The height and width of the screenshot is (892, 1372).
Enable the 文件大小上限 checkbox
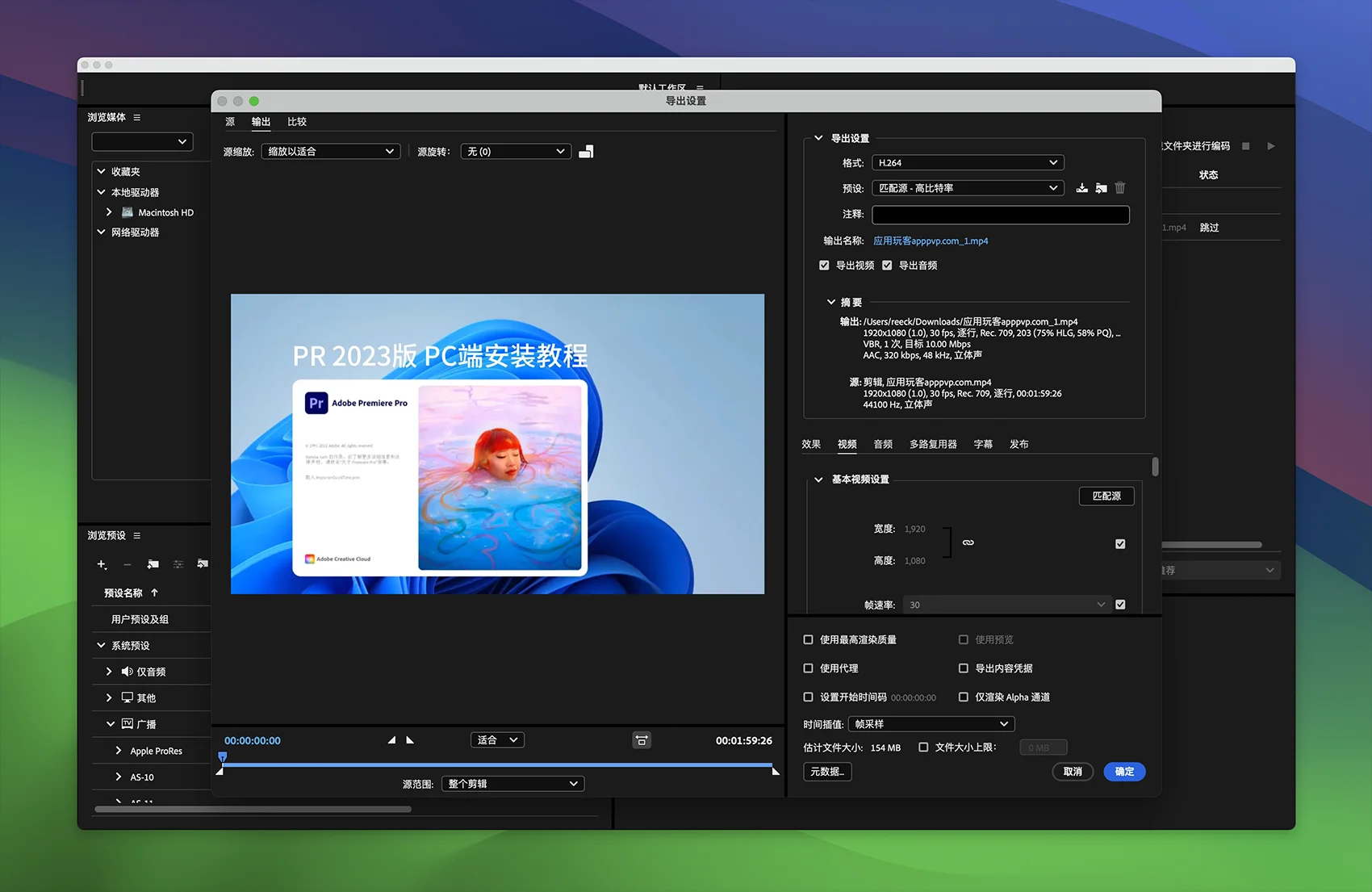(923, 748)
